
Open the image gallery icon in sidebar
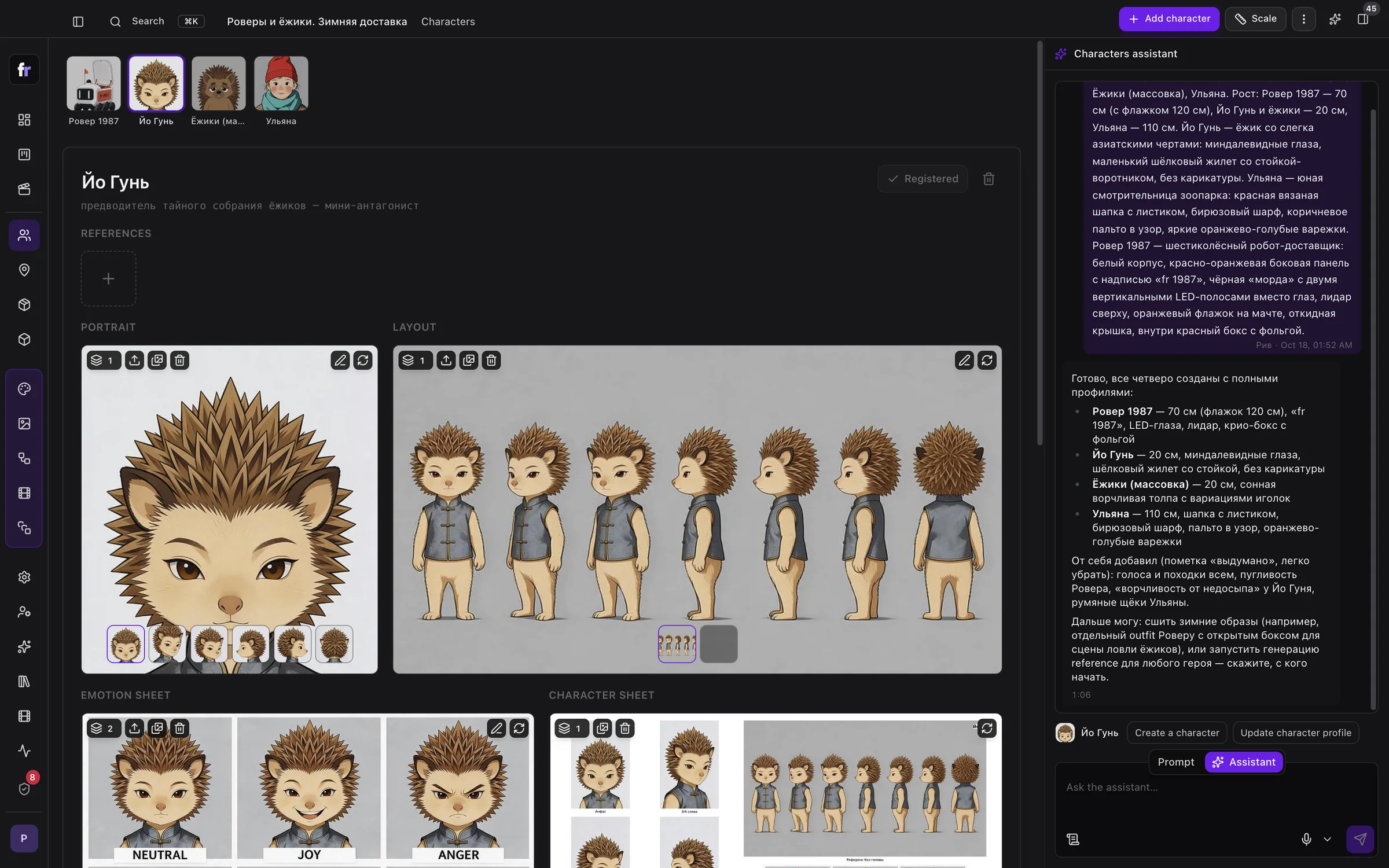click(x=24, y=424)
